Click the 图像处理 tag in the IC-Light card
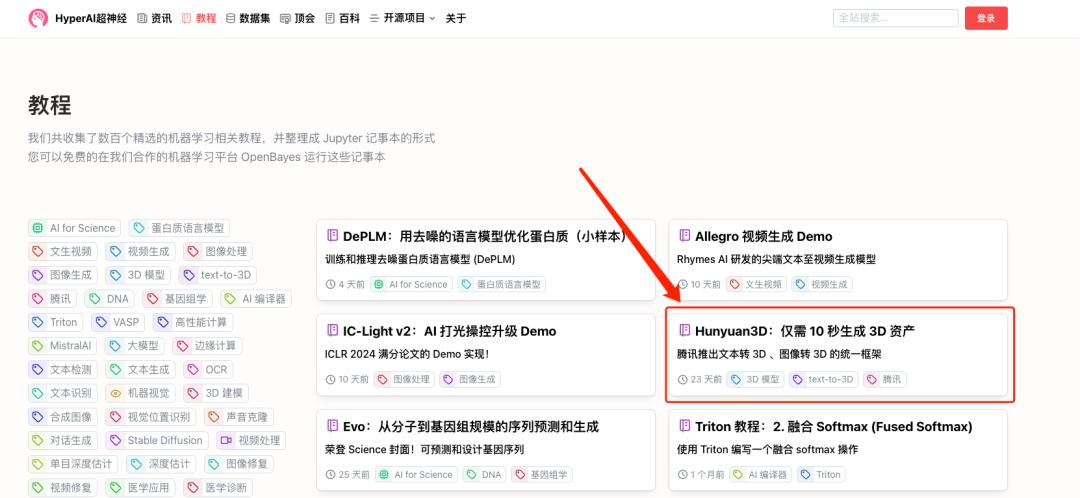 [405, 379]
